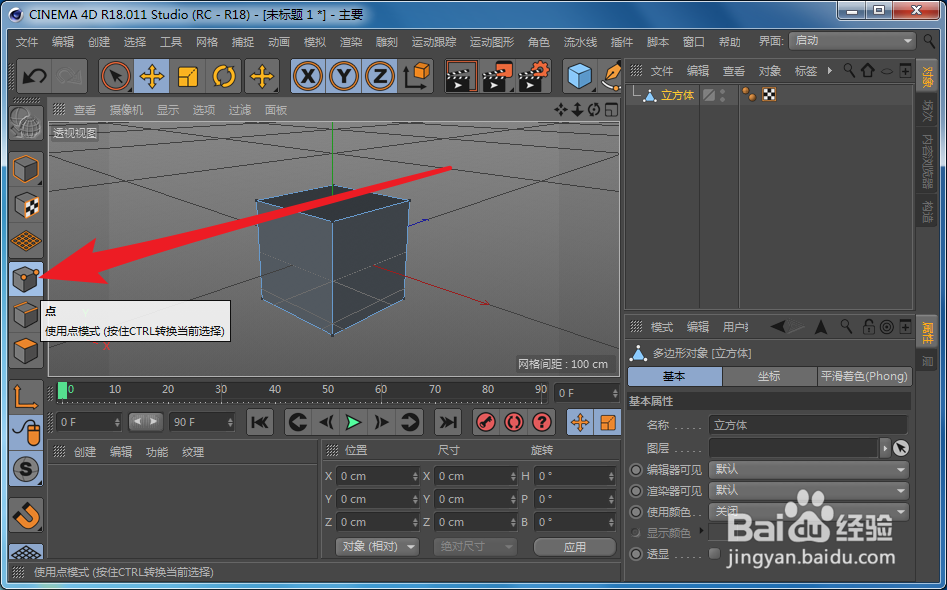
Task: Open the 编辑器可见 dropdown
Action: click(x=809, y=469)
